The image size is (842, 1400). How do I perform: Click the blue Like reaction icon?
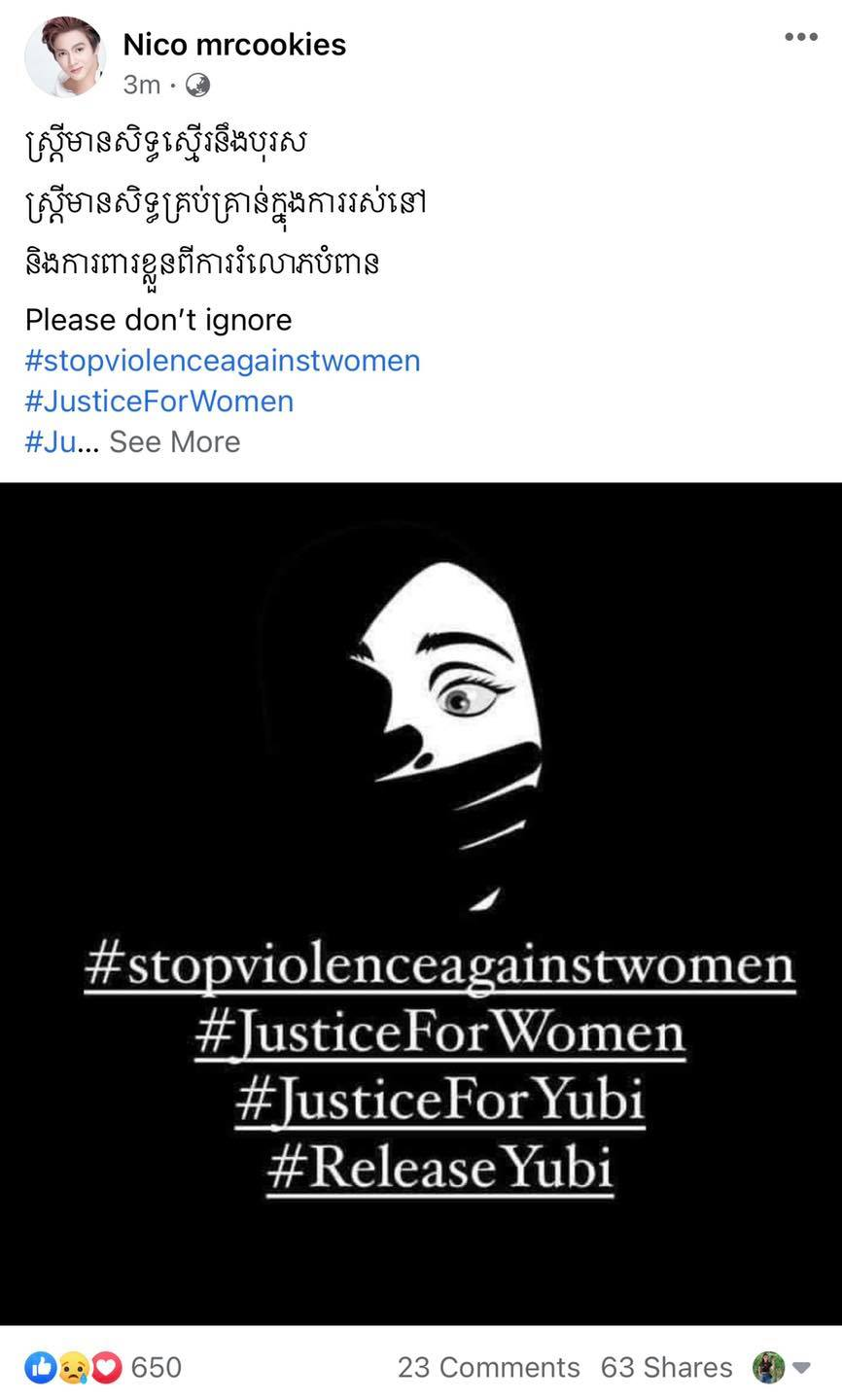[x=41, y=1368]
